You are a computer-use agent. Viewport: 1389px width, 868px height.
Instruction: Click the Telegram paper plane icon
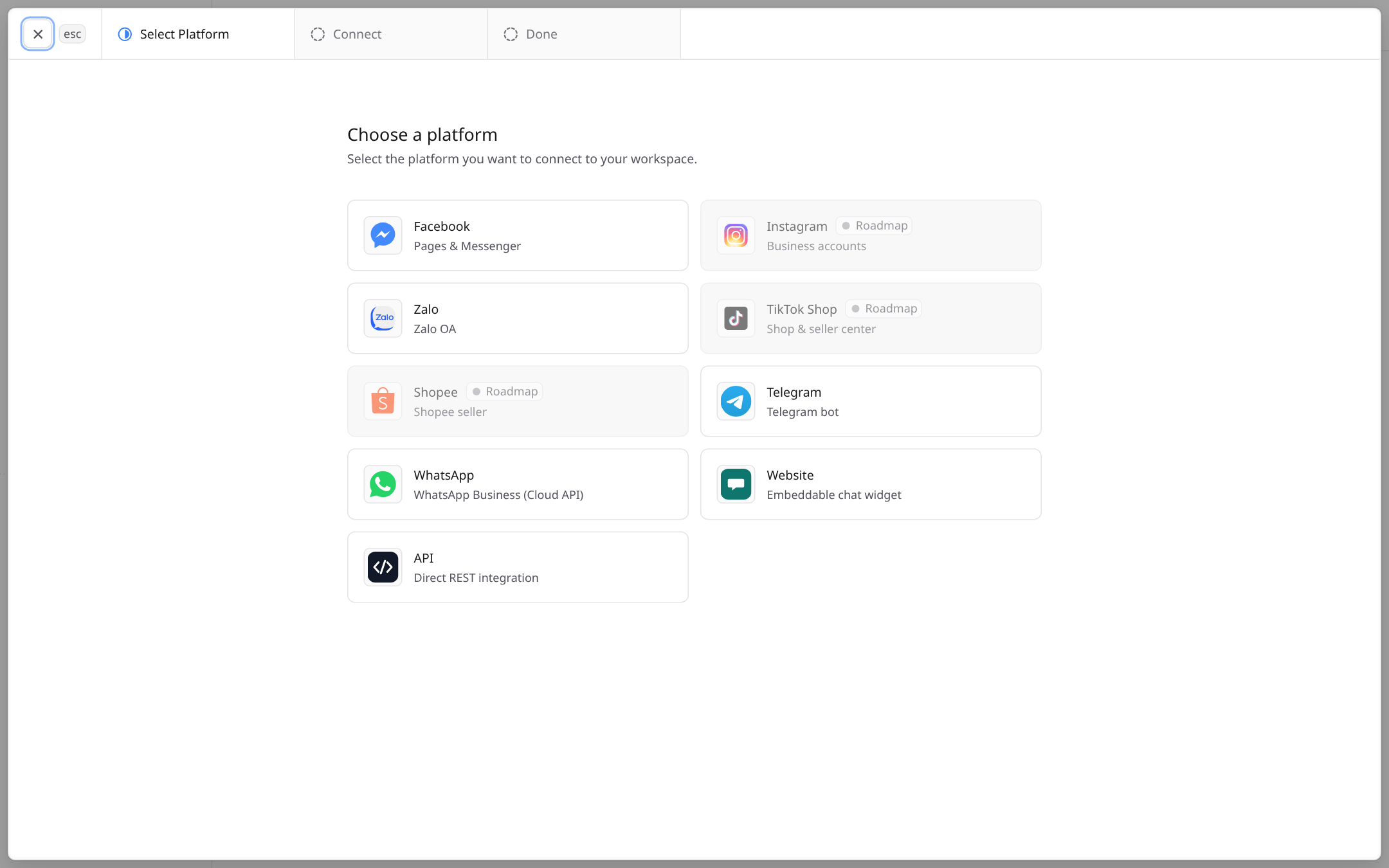(x=736, y=401)
